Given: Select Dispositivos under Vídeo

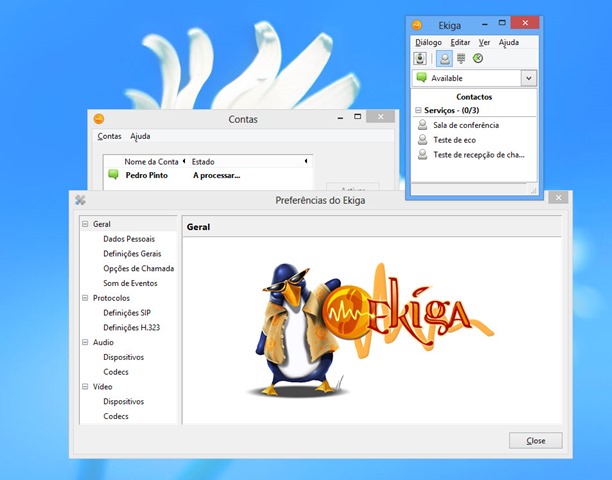Looking at the screenshot, I should 123,402.
